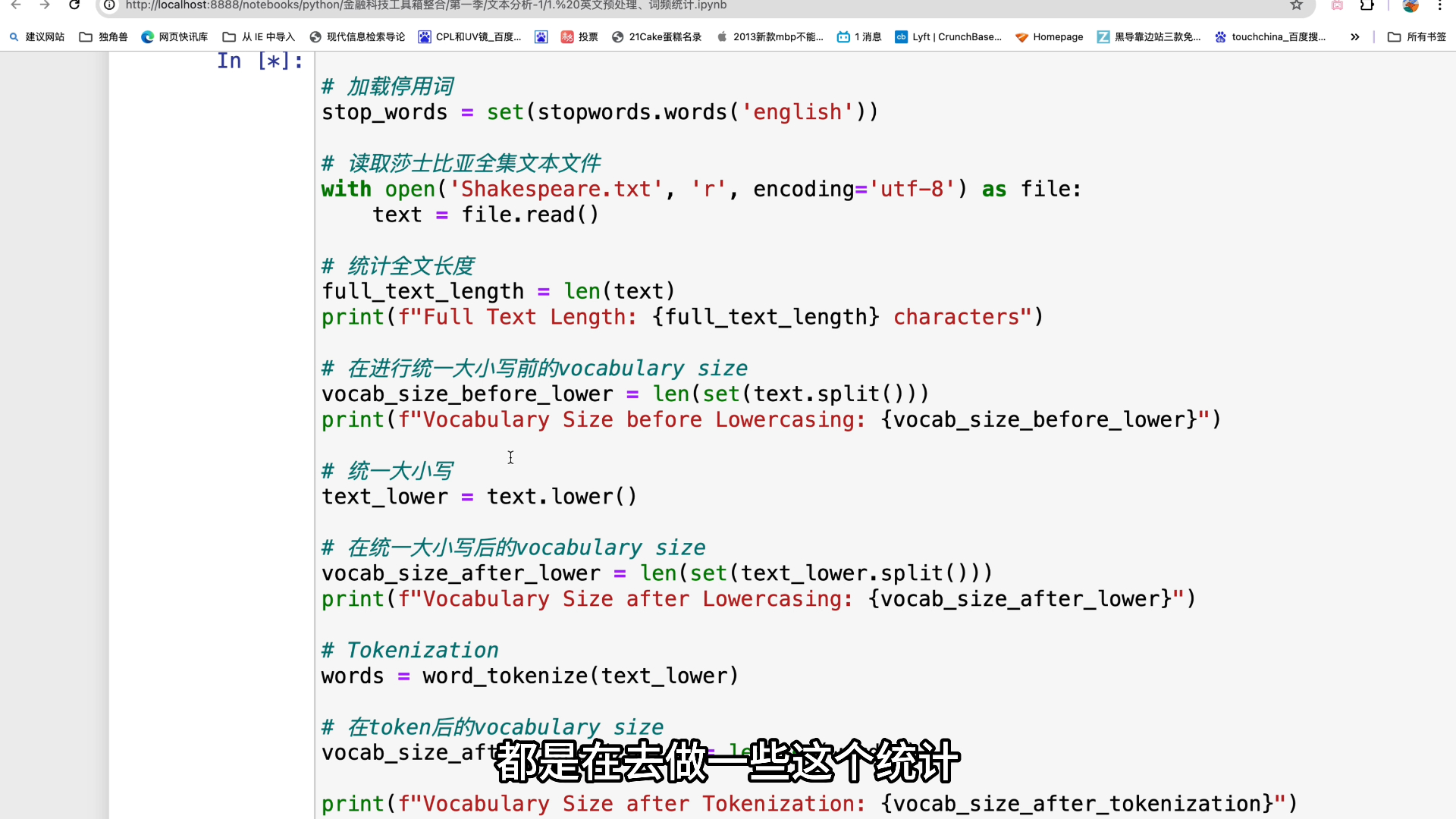Open the Homepage bookmark
The width and height of the screenshot is (1456, 819).
click(x=1050, y=36)
